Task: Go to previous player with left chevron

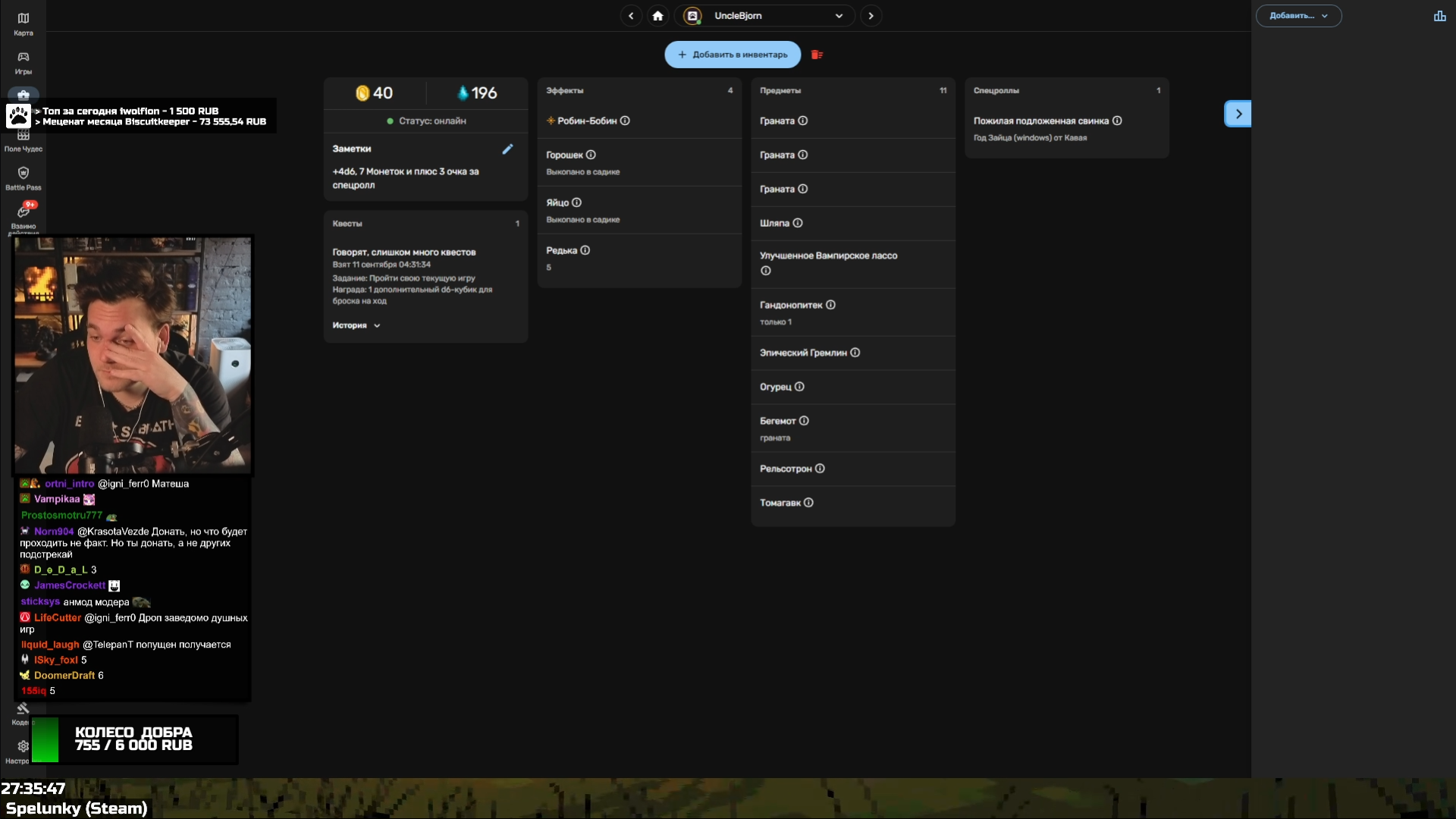Action: click(x=631, y=16)
